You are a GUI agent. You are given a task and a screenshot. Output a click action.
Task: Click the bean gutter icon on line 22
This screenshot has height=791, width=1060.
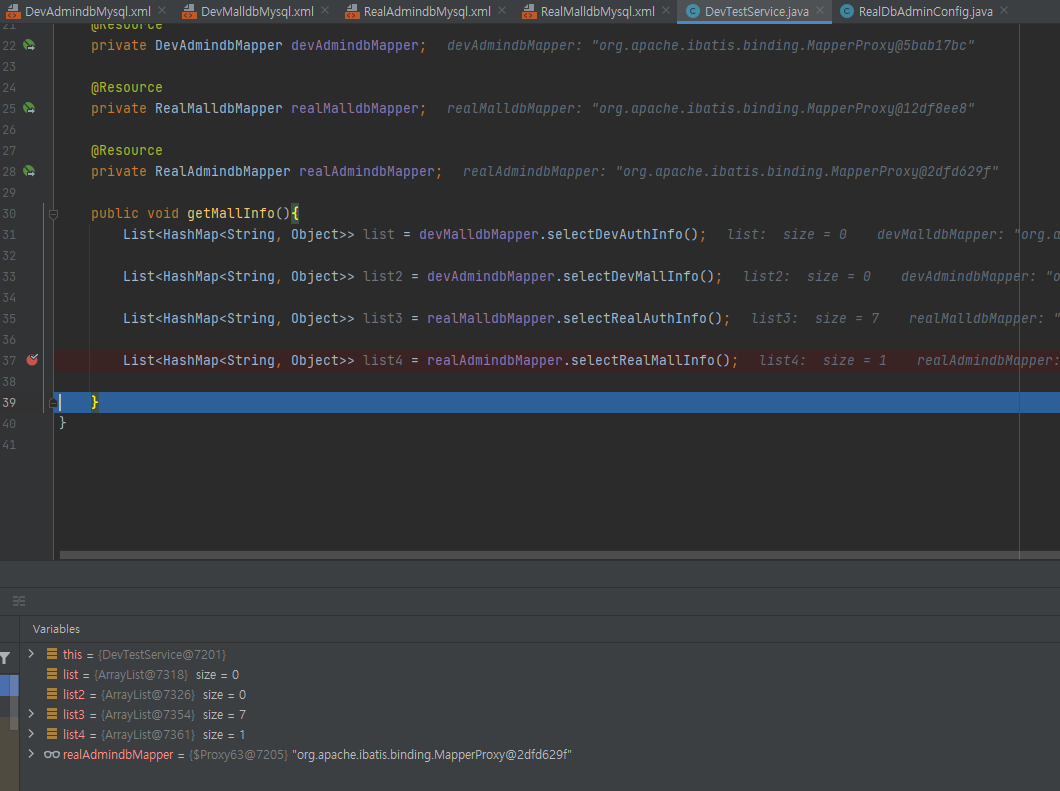(x=29, y=45)
